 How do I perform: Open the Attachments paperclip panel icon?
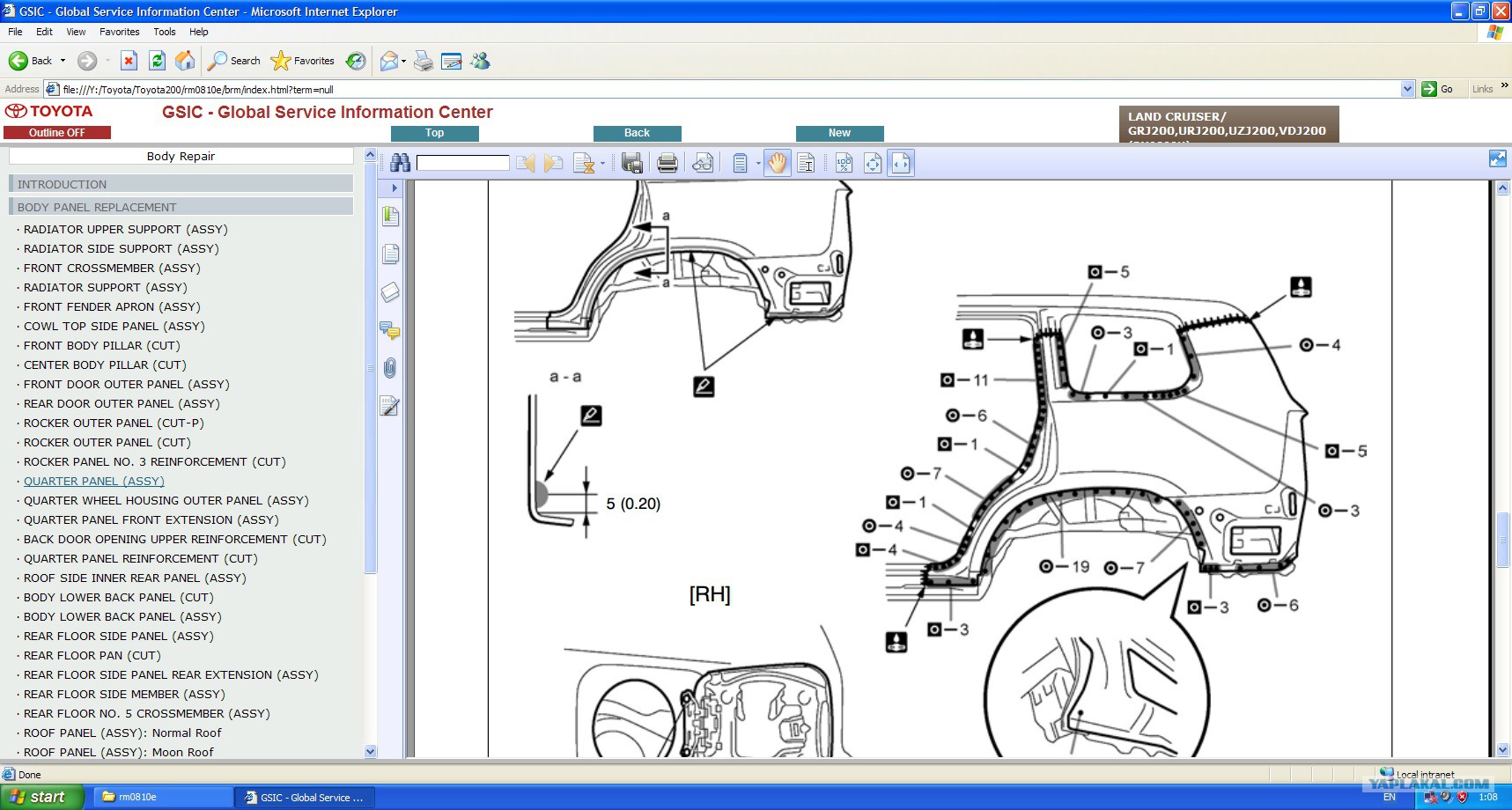[x=390, y=368]
